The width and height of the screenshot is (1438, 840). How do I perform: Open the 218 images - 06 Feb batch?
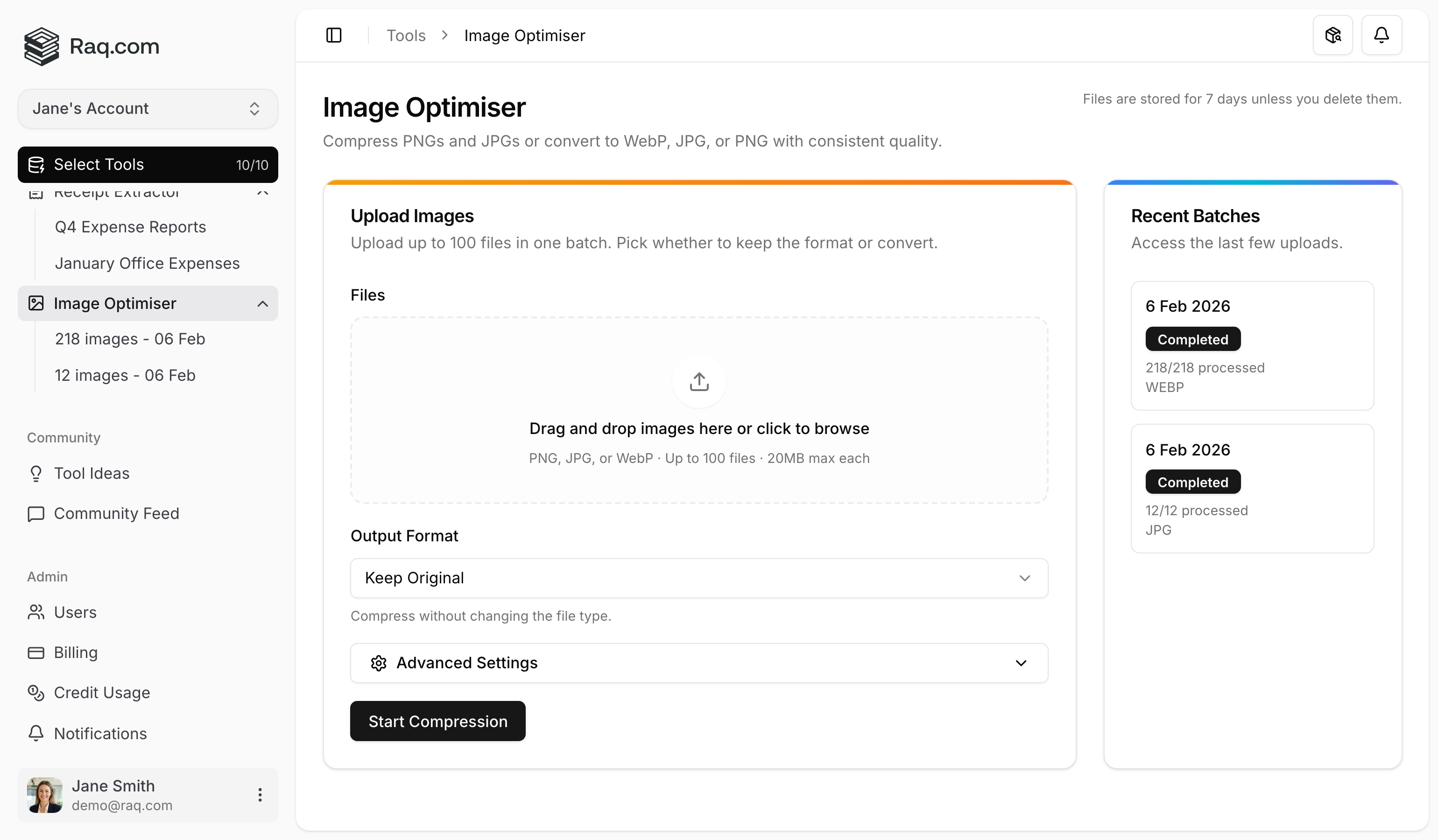(129, 339)
